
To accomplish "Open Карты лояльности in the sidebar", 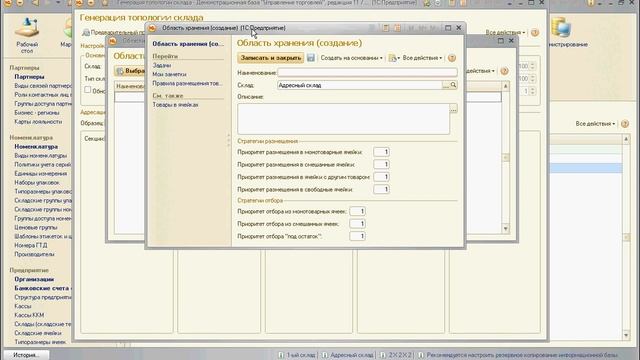I will (x=38, y=122).
